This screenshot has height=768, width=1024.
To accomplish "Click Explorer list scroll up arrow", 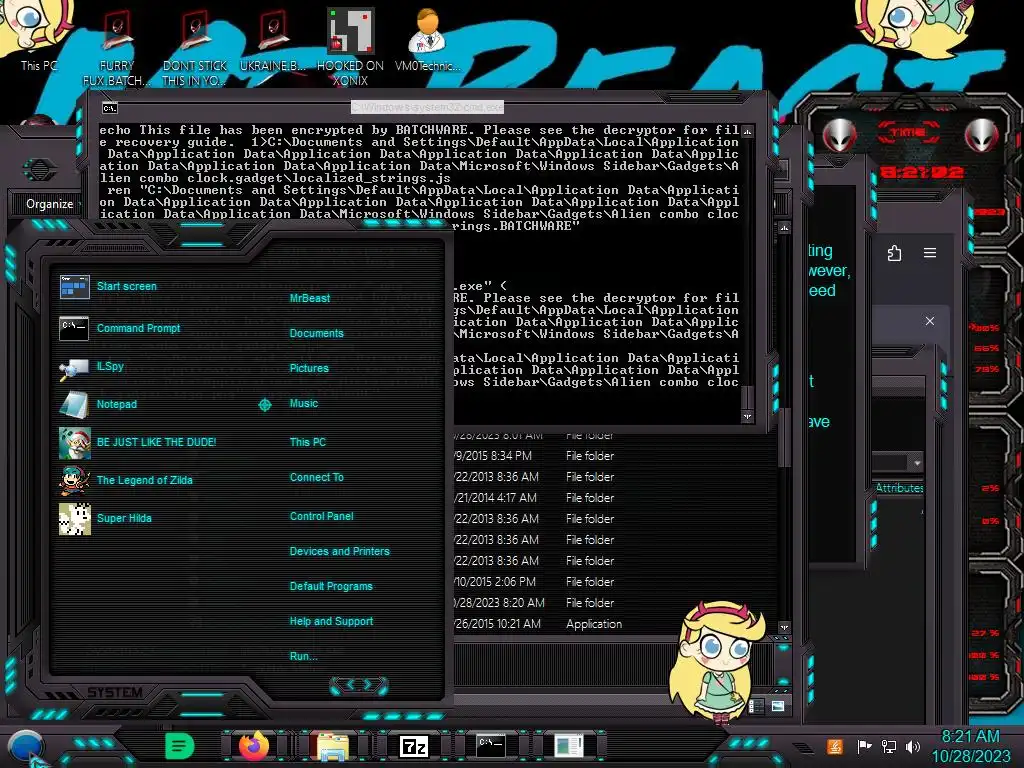I will [784, 228].
